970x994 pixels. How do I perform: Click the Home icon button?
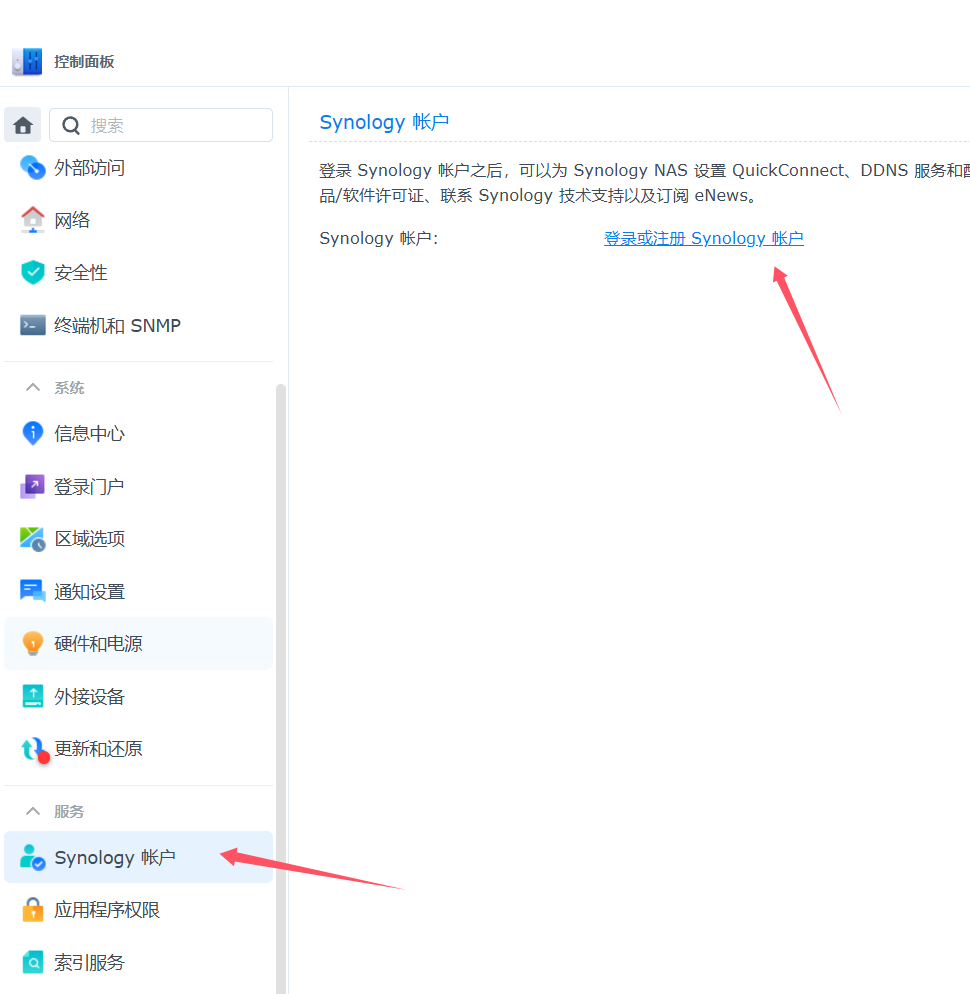[x=23, y=125]
